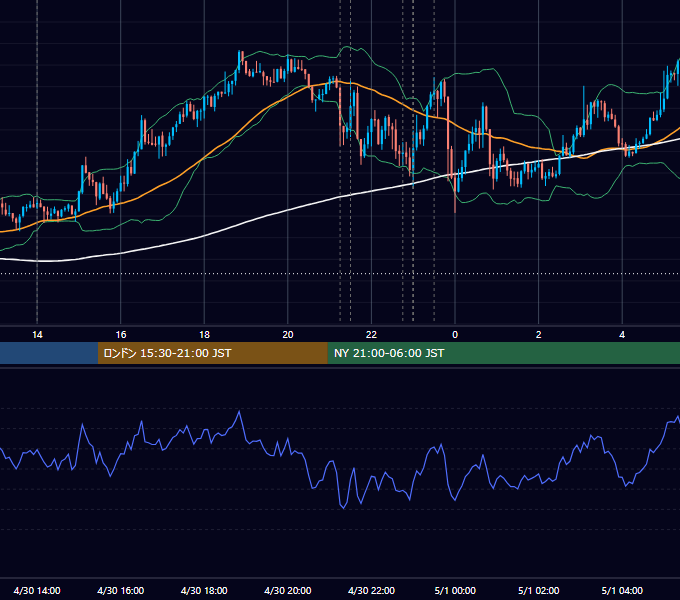Click hour label '18' under the price chart
Screen dimensions: 680x600
click(204, 335)
